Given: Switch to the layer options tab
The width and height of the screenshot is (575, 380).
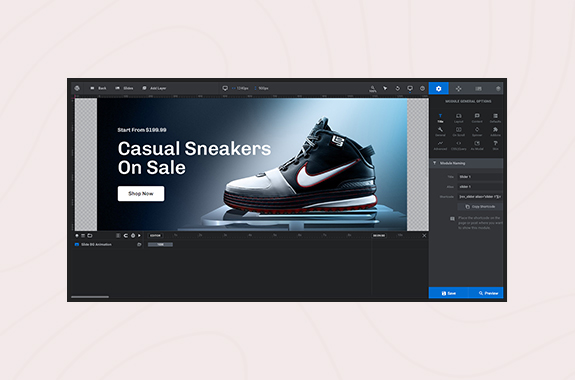Looking at the screenshot, I should click(x=498, y=88).
